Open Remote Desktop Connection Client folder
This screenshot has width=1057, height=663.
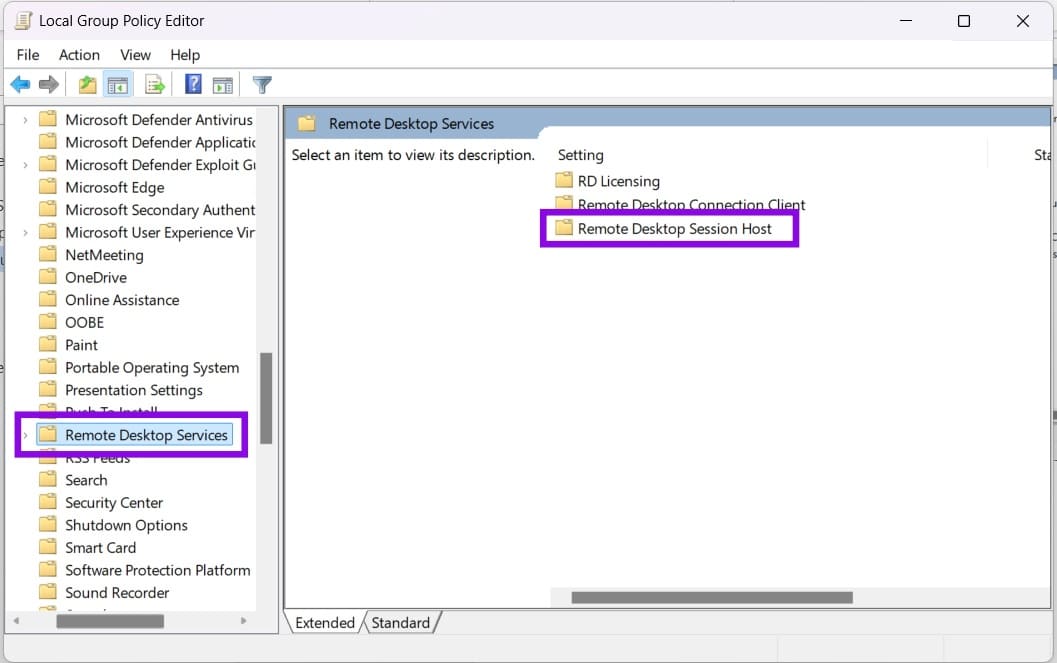(680, 203)
